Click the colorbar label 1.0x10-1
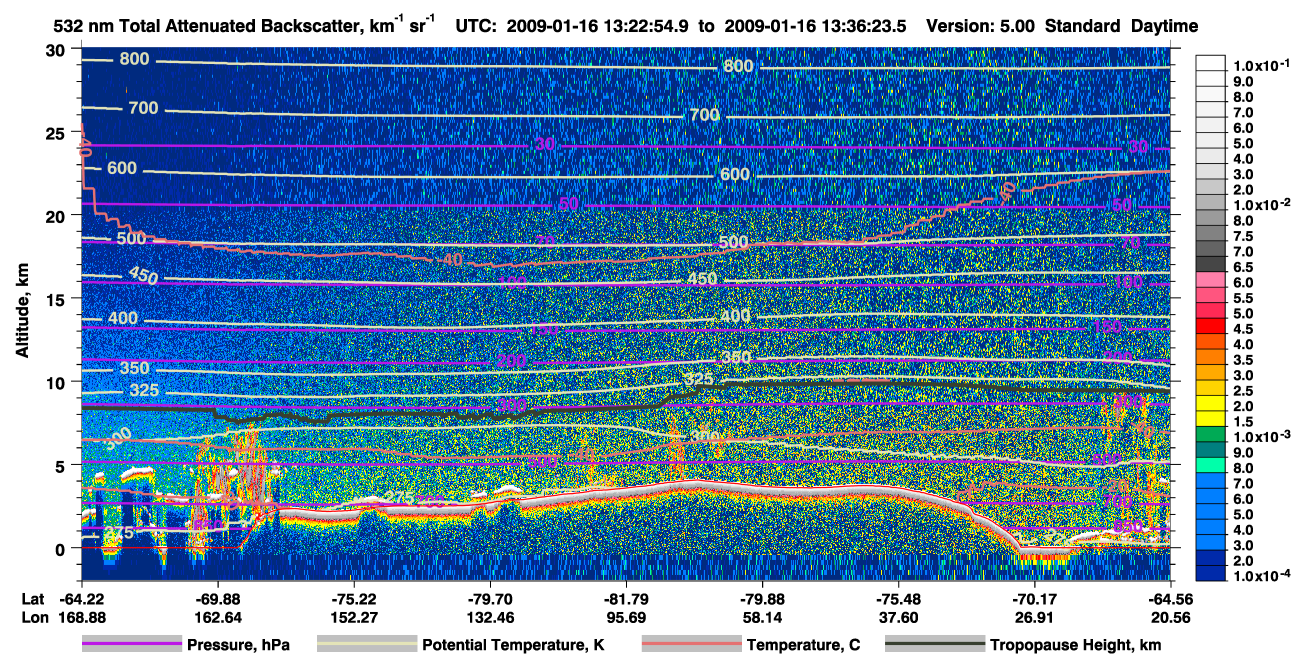This screenshot has height=667, width=1300. coord(1260,65)
